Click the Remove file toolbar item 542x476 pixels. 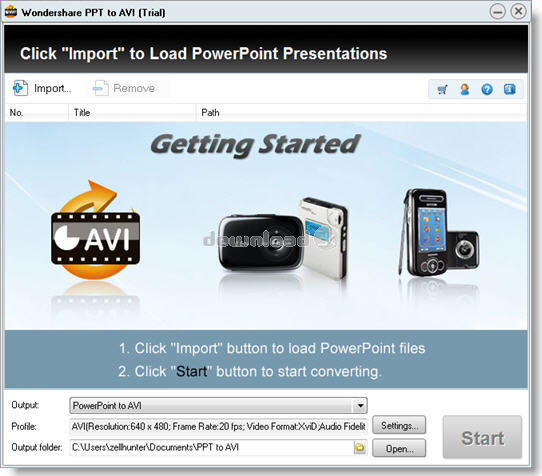[x=124, y=88]
